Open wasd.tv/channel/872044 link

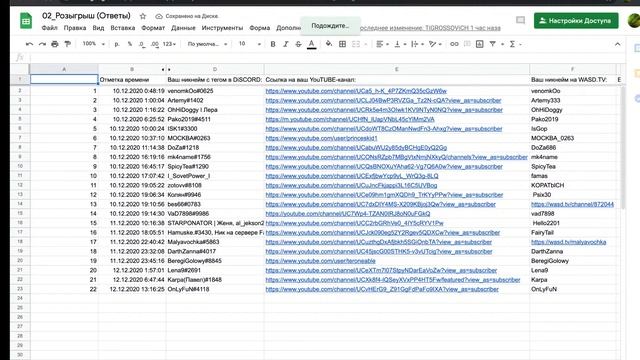pos(572,204)
